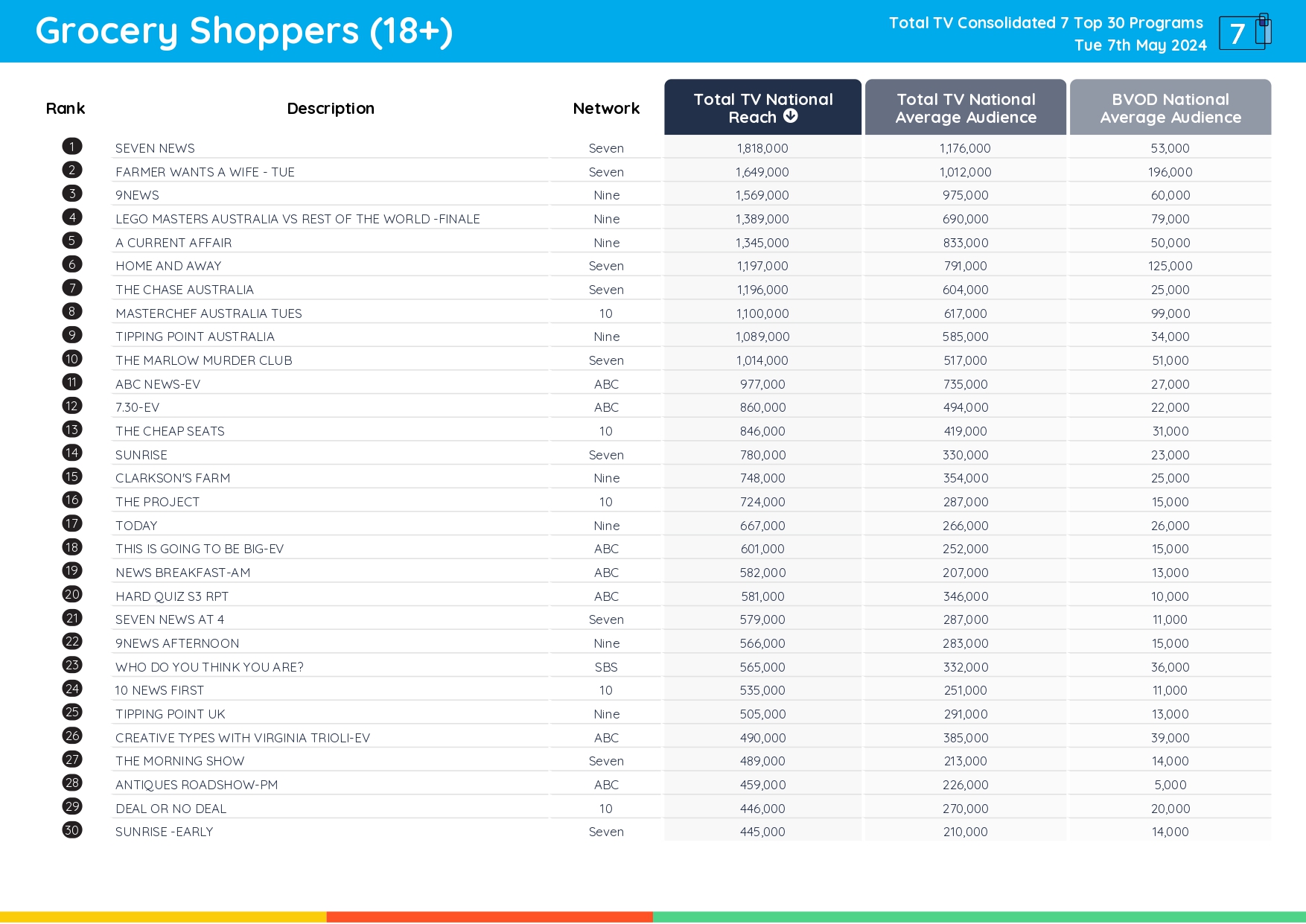
Task: Click the rank 1 circle badge
Action: tap(72, 147)
